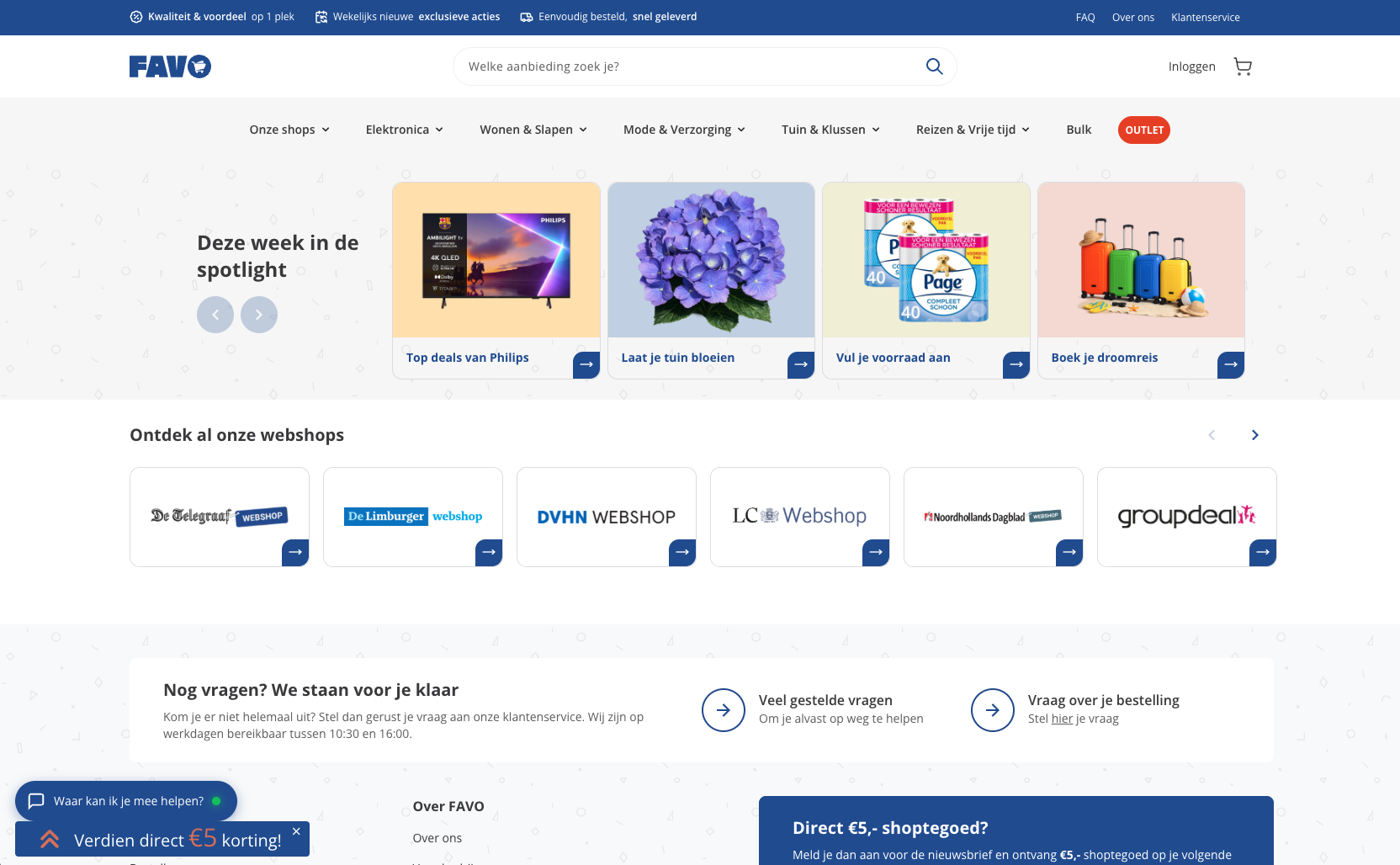Open groupdeal logo
This screenshot has width=1400, height=865.
(x=1186, y=515)
